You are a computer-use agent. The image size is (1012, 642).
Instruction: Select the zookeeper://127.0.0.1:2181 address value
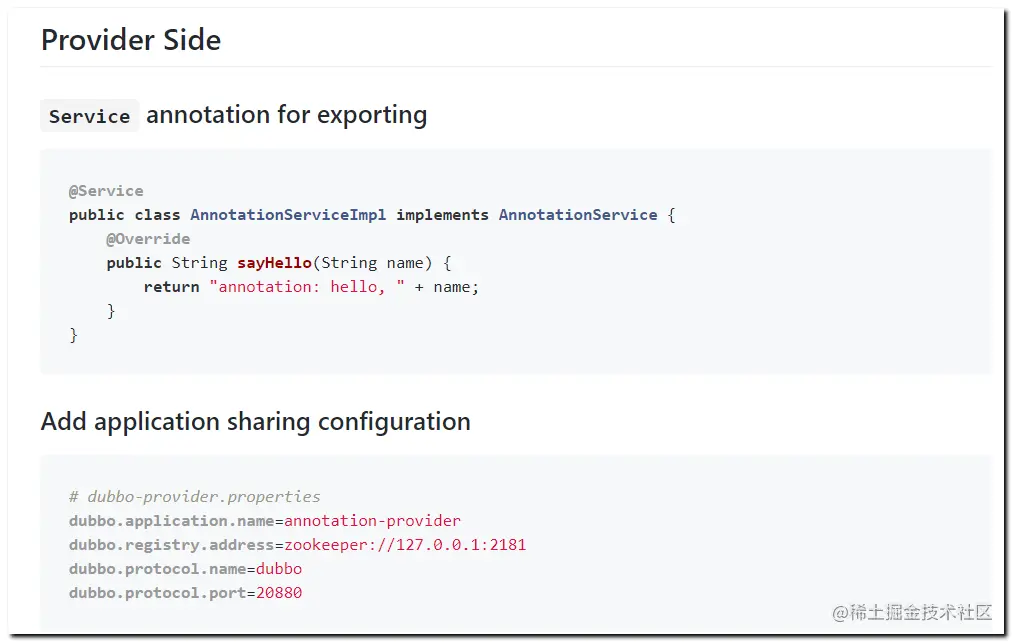point(405,545)
